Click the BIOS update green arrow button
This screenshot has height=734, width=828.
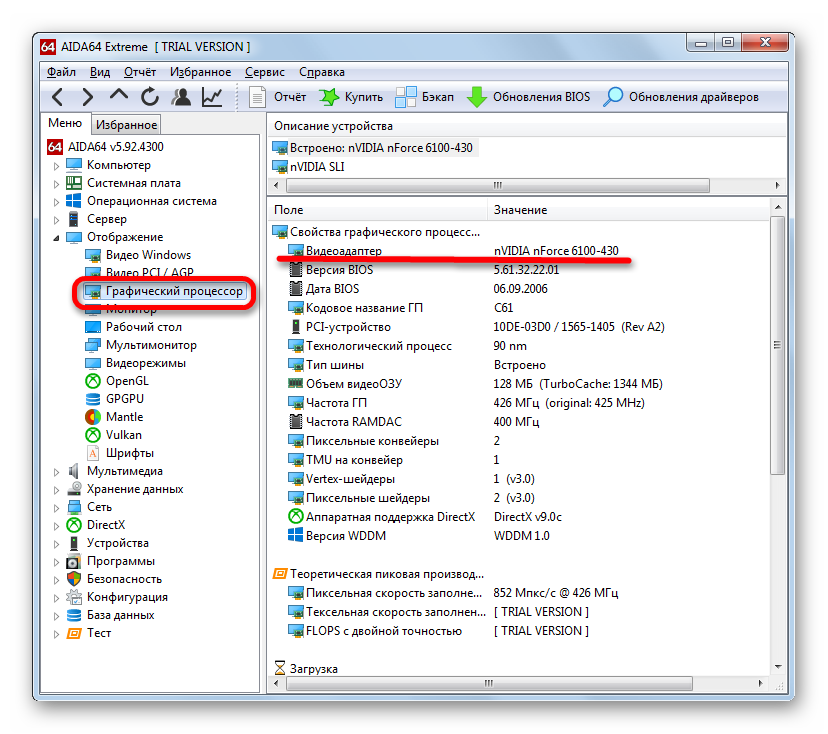529,97
